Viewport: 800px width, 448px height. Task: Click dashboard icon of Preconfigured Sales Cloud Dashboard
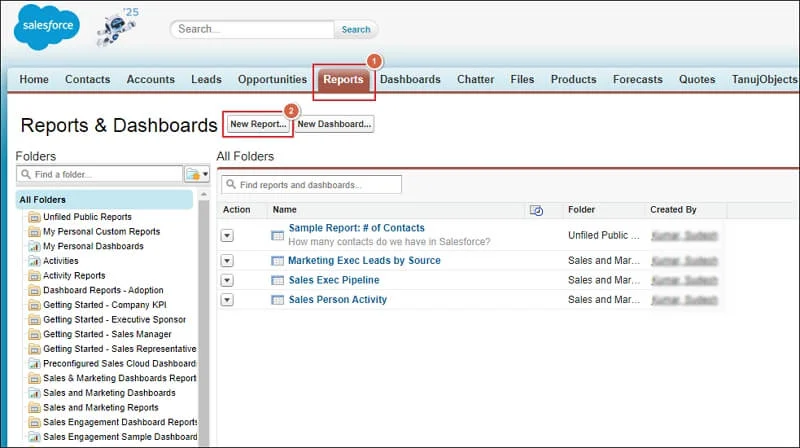[x=34, y=364]
